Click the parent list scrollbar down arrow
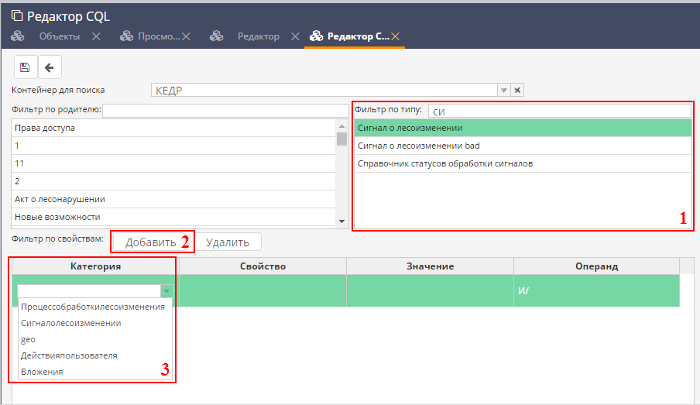The width and height of the screenshot is (700, 405). (x=342, y=221)
